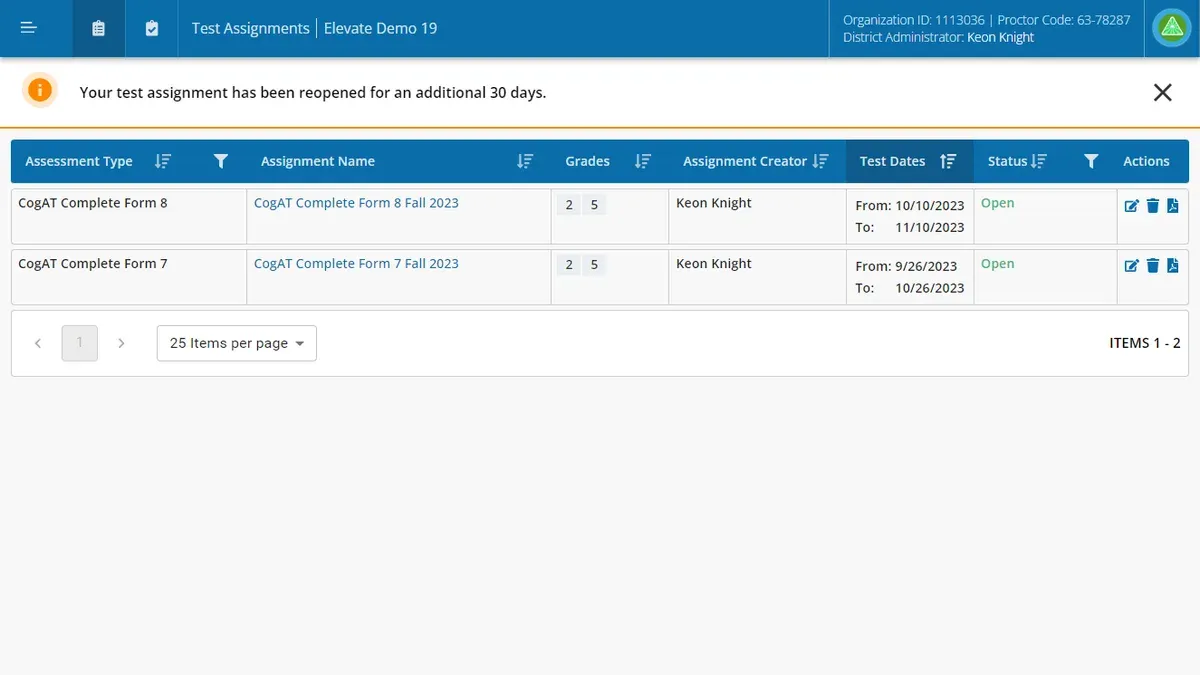Click the From 9/26/2023 date
Image resolution: width=1200 pixels, height=675 pixels.
click(x=906, y=266)
